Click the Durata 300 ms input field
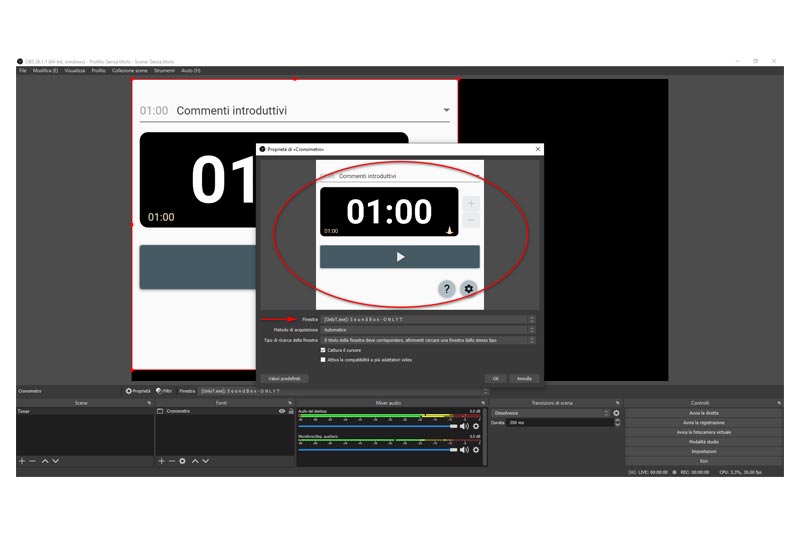Viewport: 800px width, 534px height. tap(560, 423)
